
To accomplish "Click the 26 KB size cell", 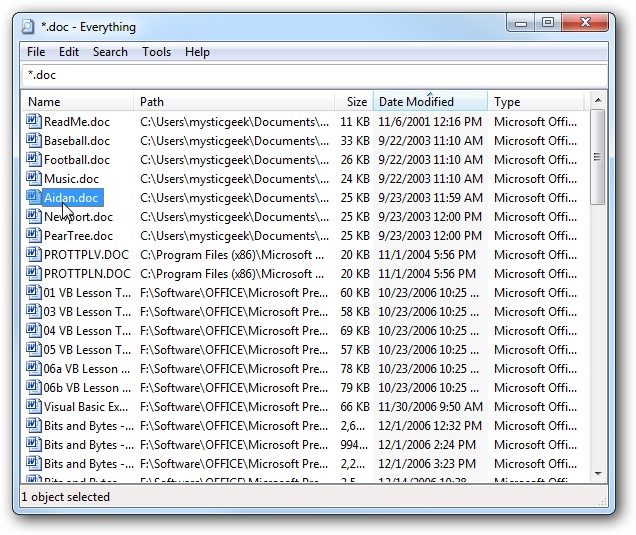I will pyautogui.click(x=355, y=160).
